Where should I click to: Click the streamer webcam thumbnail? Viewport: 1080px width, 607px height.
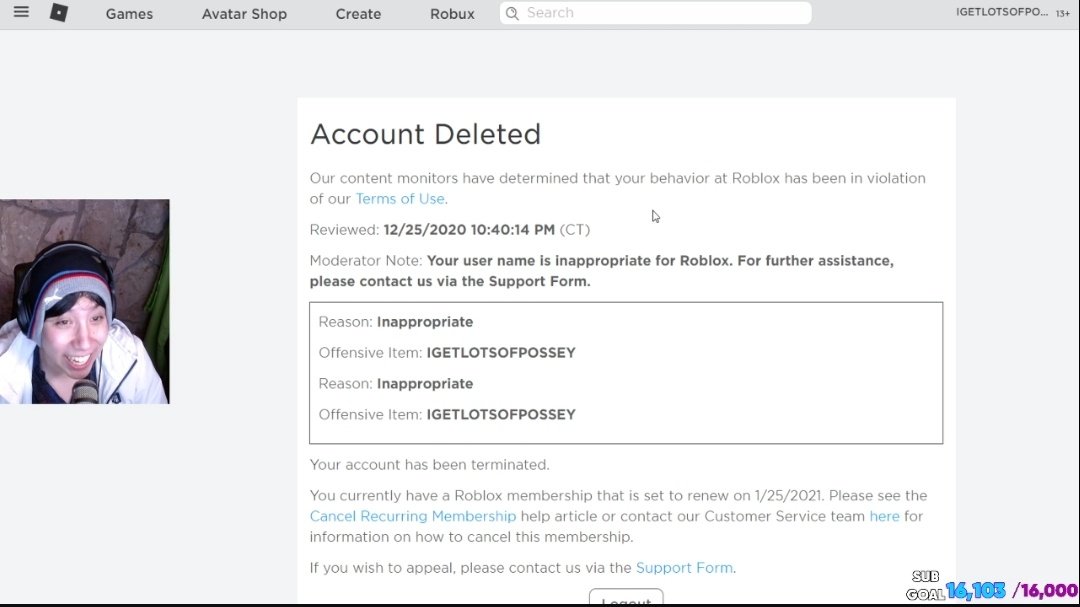[x=85, y=302]
